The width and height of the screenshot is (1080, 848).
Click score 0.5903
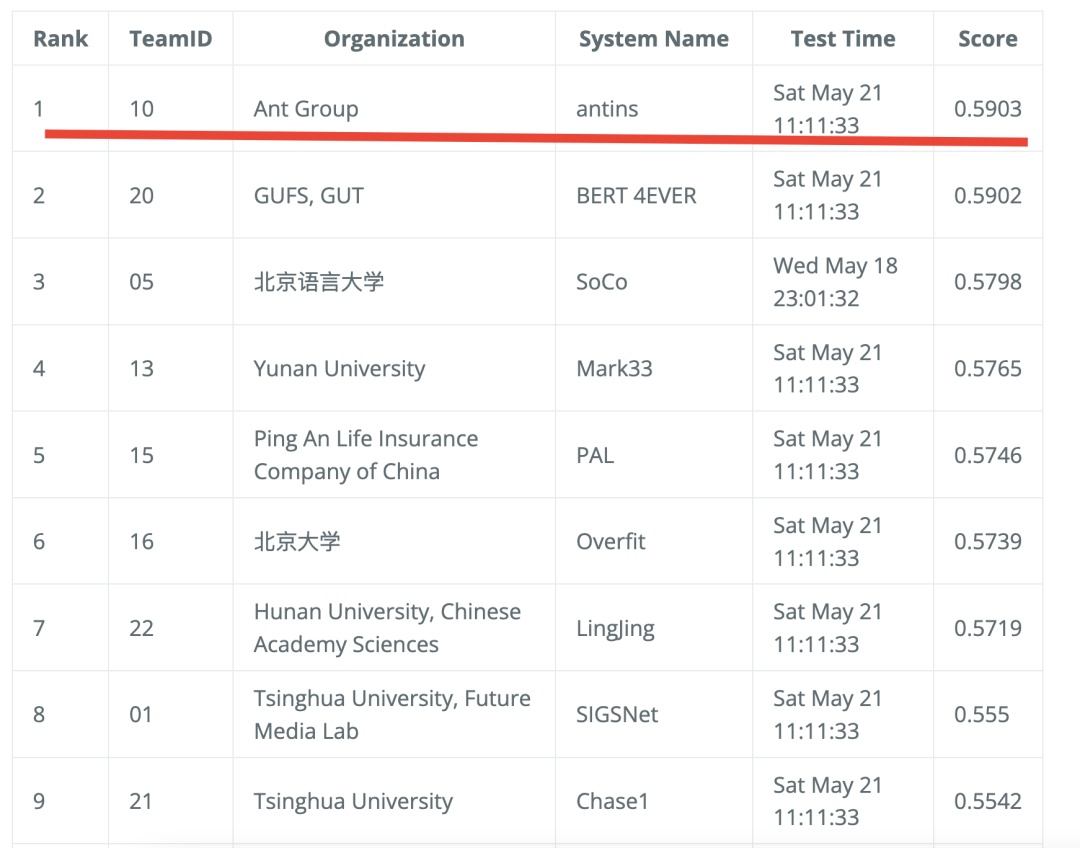pyautogui.click(x=988, y=109)
